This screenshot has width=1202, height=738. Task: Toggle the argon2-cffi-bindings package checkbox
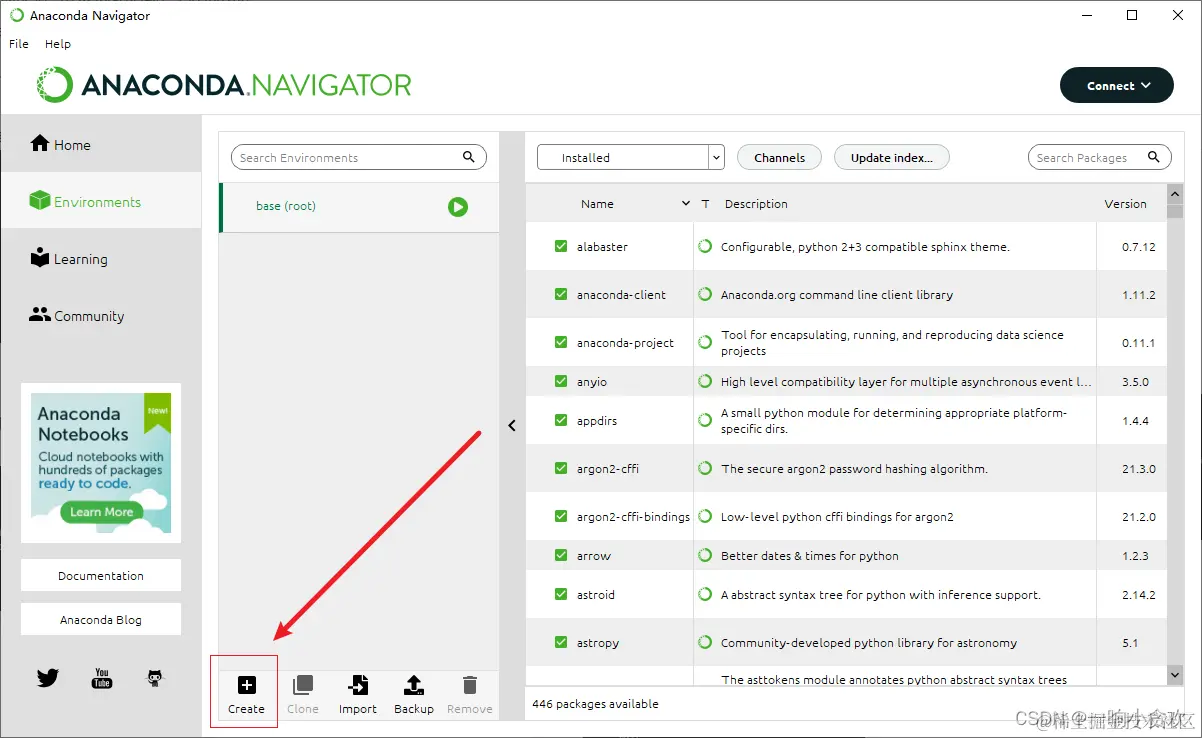(x=561, y=517)
